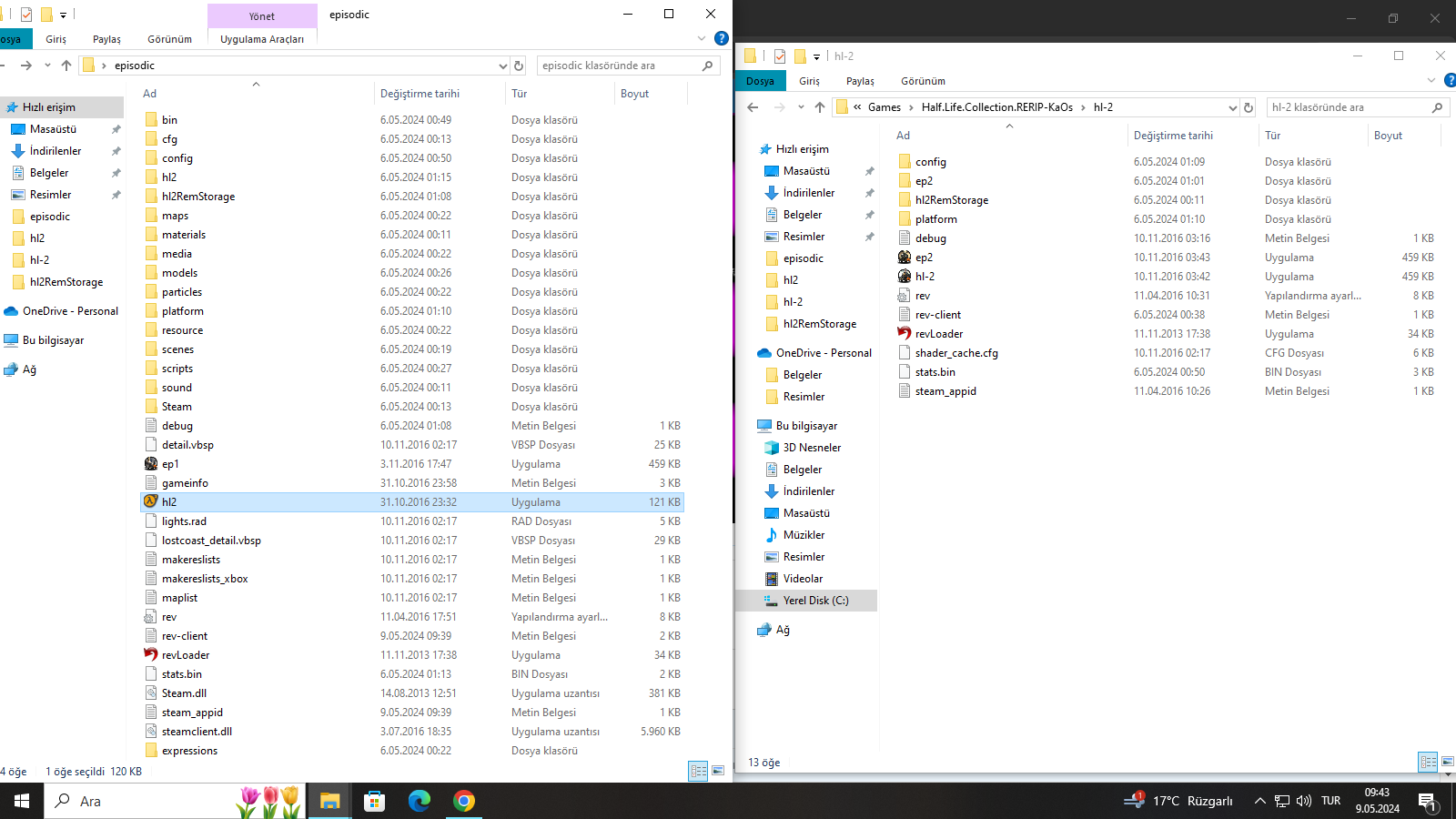Search within the episodic folder

pyautogui.click(x=629, y=66)
